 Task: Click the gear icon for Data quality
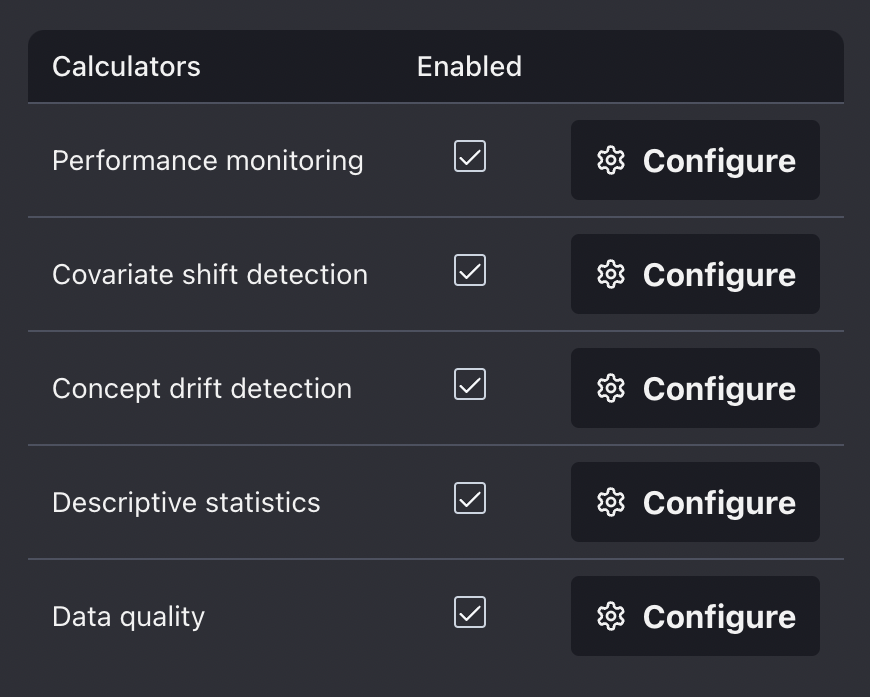pyautogui.click(x=611, y=616)
